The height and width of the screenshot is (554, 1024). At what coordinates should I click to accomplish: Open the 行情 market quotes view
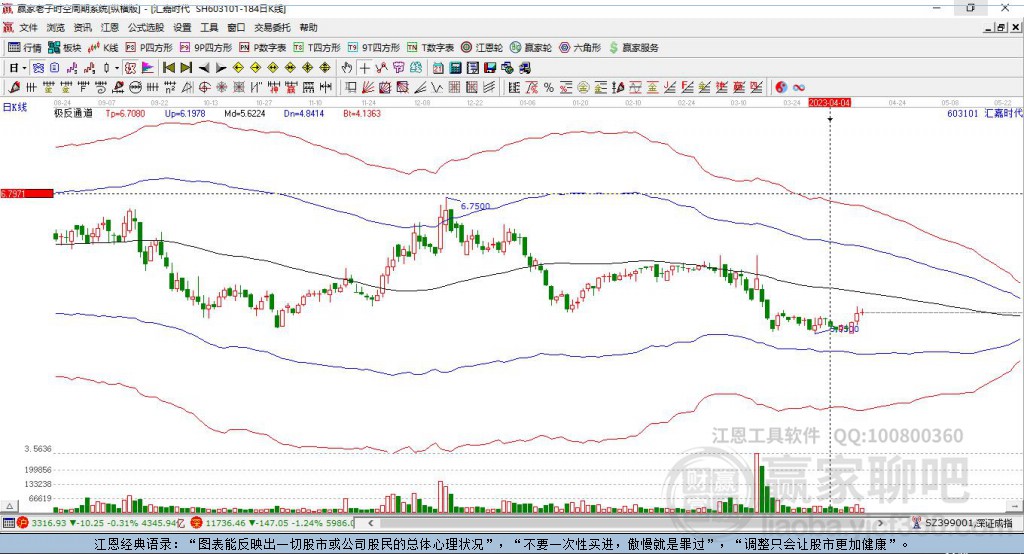click(x=25, y=48)
